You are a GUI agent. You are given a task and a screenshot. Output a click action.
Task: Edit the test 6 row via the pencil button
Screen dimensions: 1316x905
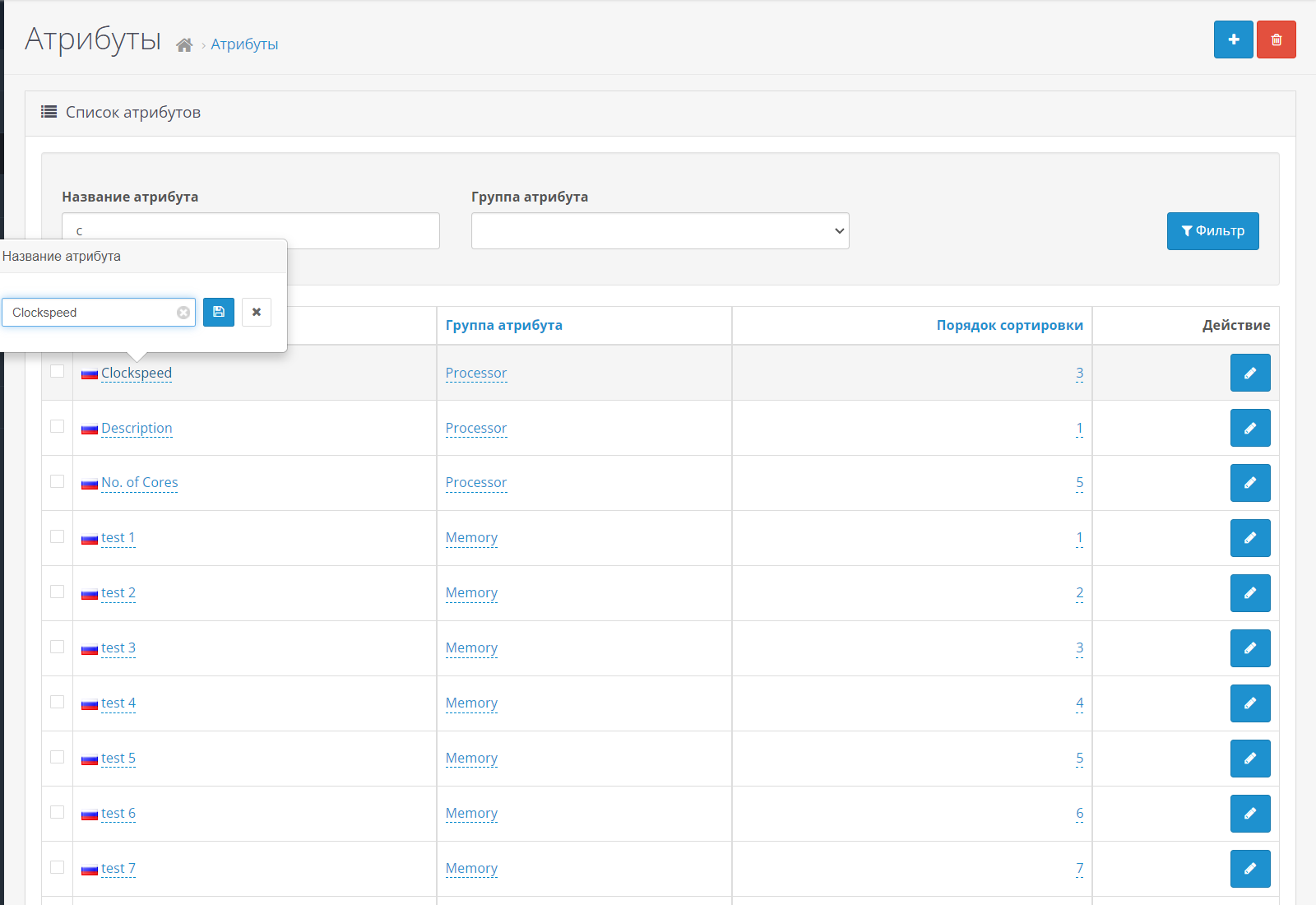tap(1250, 814)
